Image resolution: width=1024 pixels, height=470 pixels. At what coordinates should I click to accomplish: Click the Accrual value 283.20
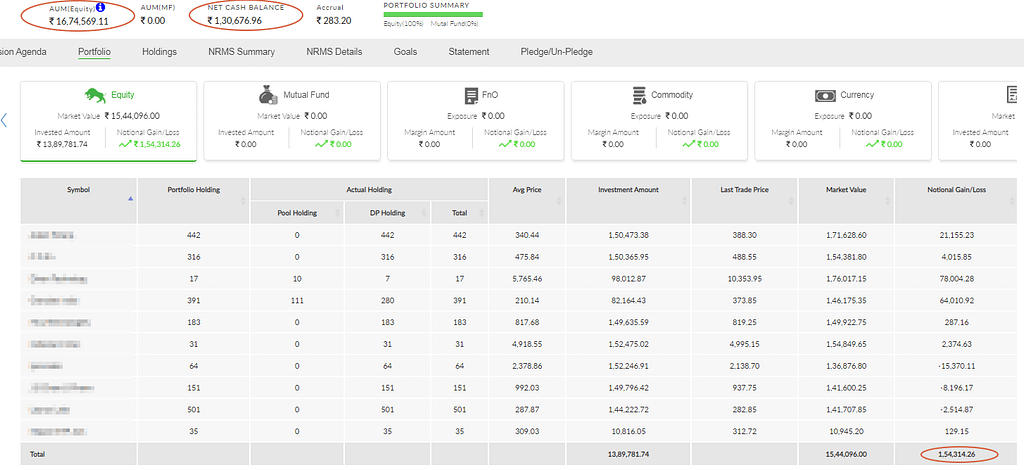tap(334, 20)
